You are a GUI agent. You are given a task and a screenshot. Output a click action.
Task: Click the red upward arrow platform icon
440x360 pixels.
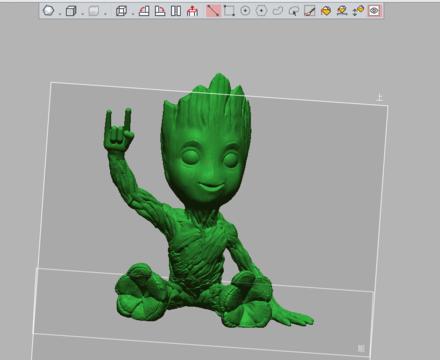point(192,11)
